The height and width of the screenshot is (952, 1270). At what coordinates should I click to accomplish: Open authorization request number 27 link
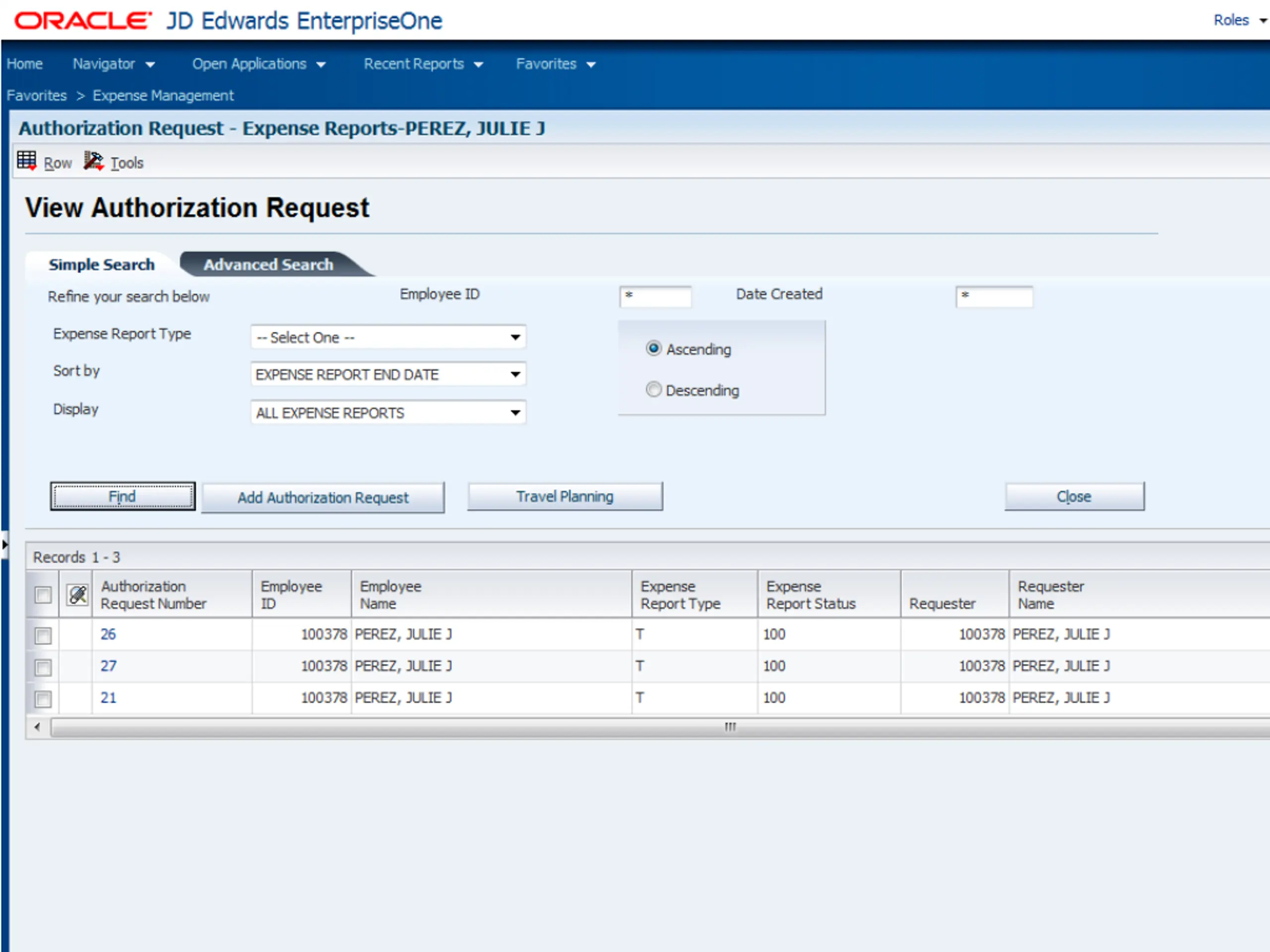[x=109, y=665]
